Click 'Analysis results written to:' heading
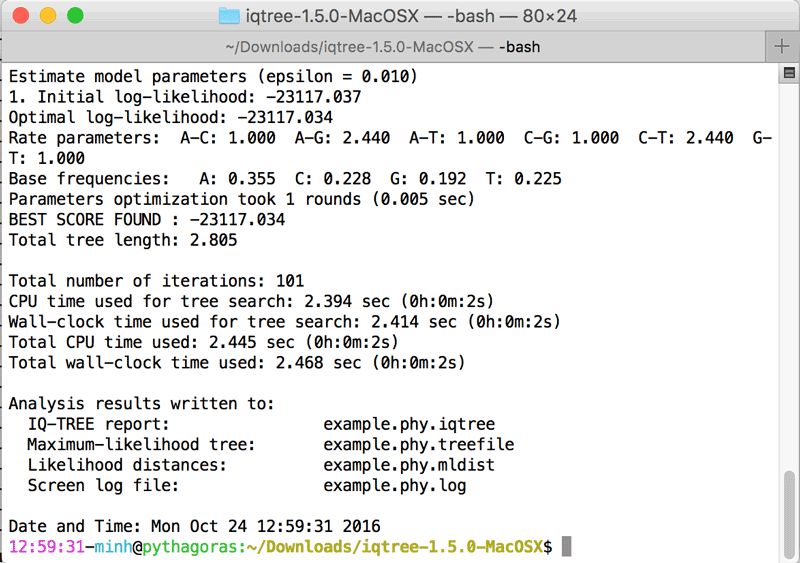This screenshot has height=563, width=800. click(141, 404)
